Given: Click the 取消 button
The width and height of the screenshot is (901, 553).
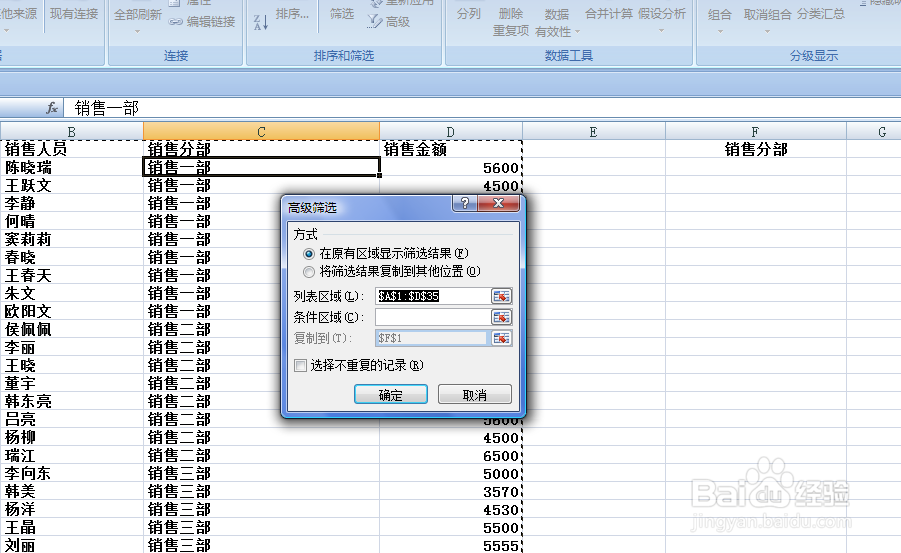Looking at the screenshot, I should click(x=475, y=394).
